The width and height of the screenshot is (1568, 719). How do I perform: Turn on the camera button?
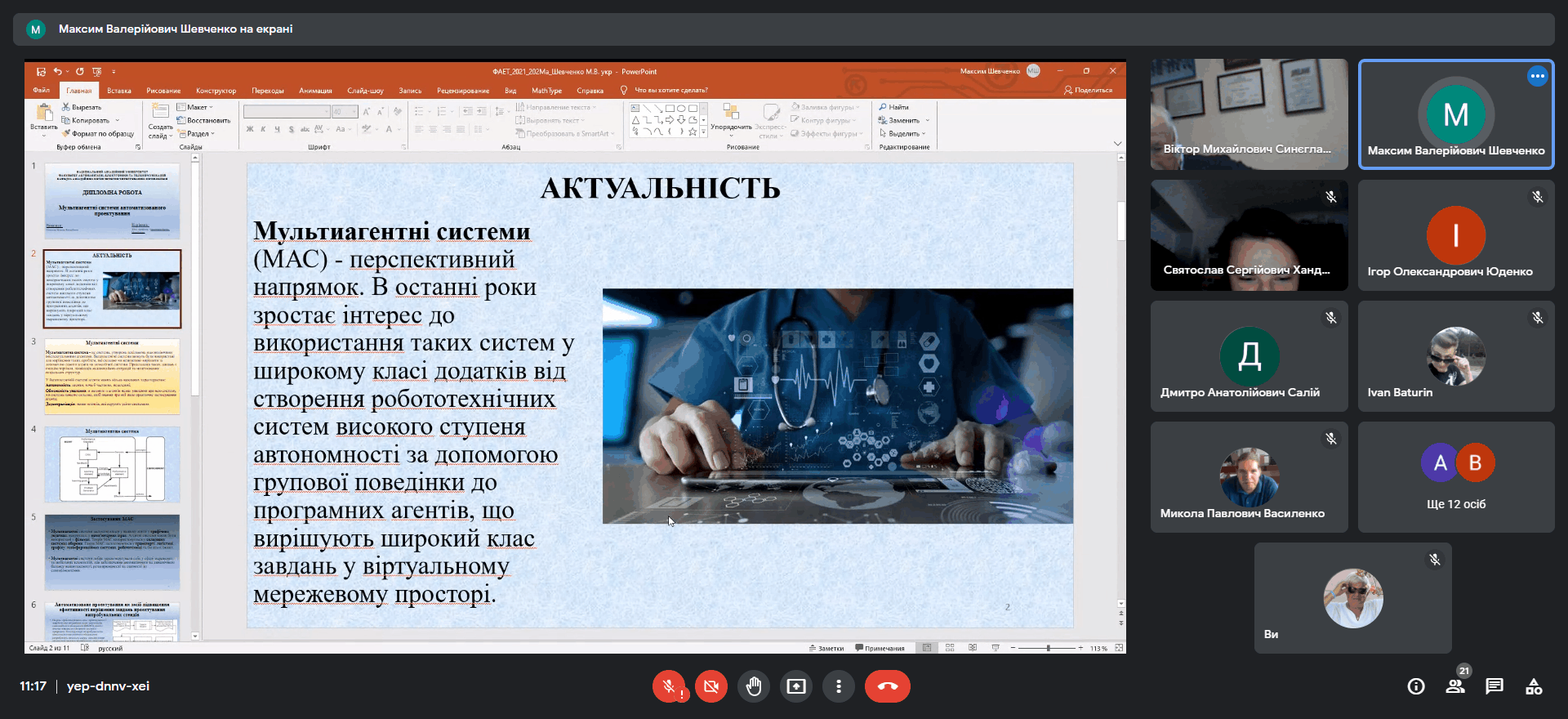[711, 686]
